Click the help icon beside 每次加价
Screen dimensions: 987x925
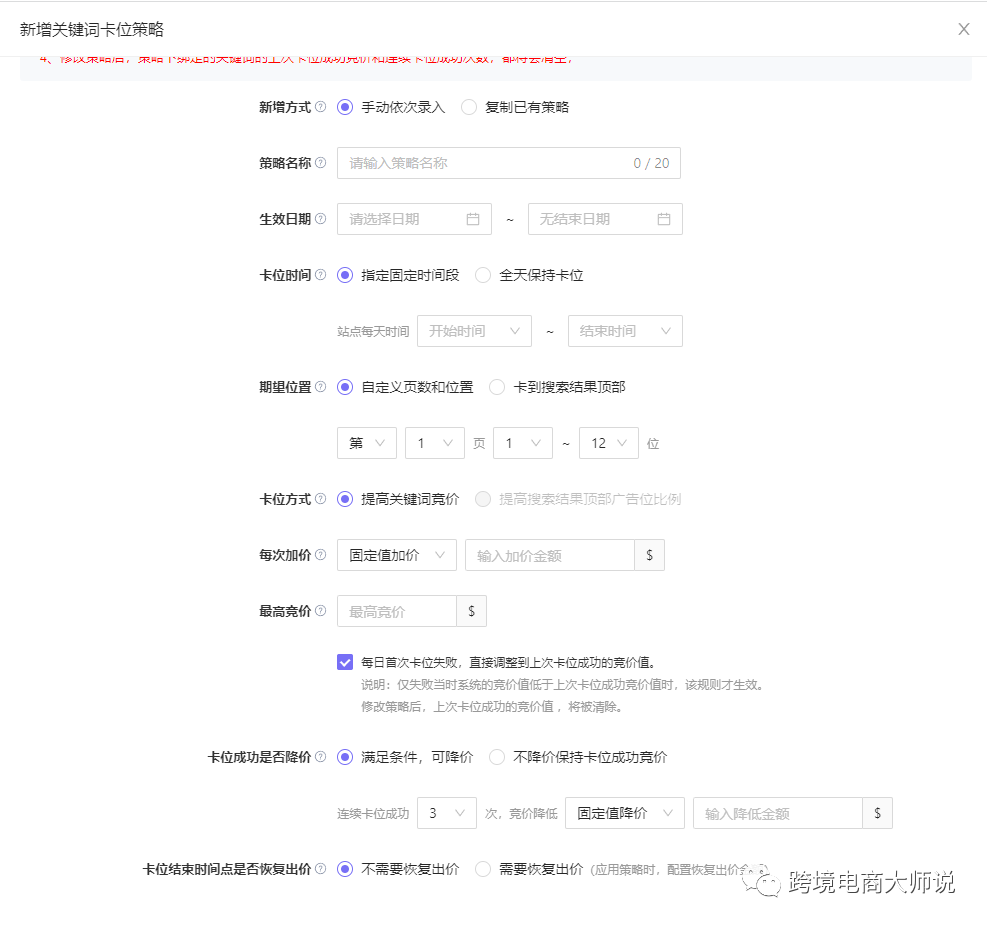click(322, 554)
